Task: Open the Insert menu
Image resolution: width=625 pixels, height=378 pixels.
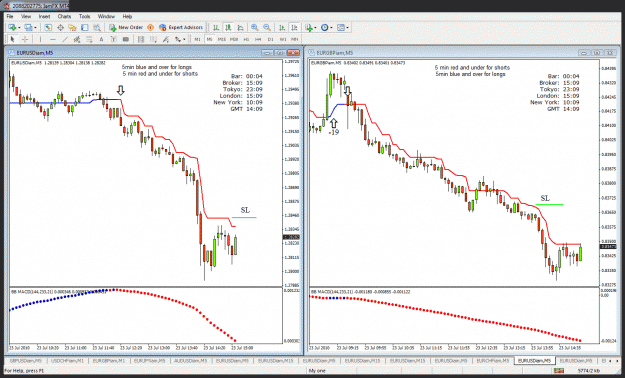Action: (x=44, y=16)
